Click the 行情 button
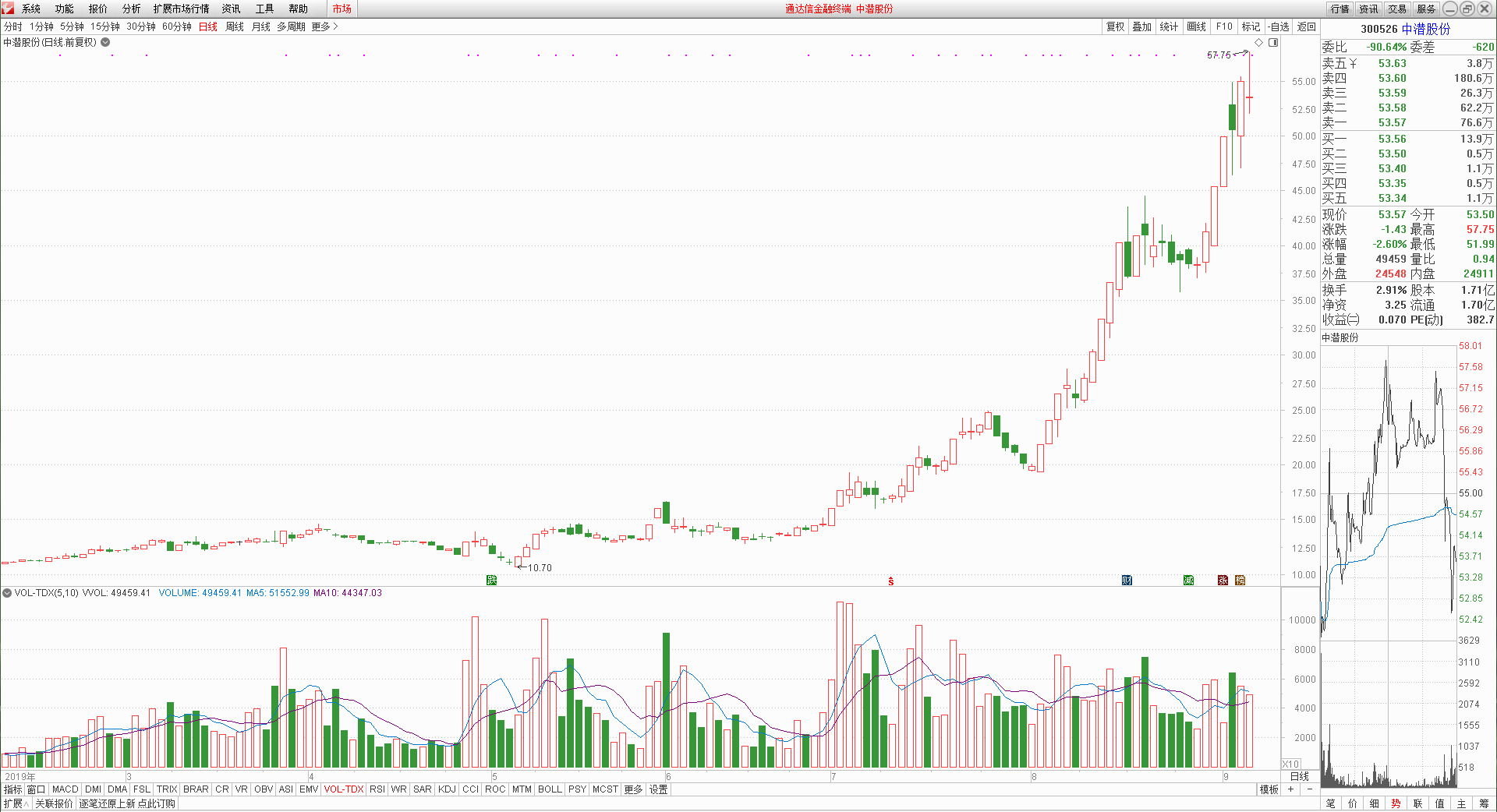Image resolution: width=1497 pixels, height=812 pixels. (1340, 9)
